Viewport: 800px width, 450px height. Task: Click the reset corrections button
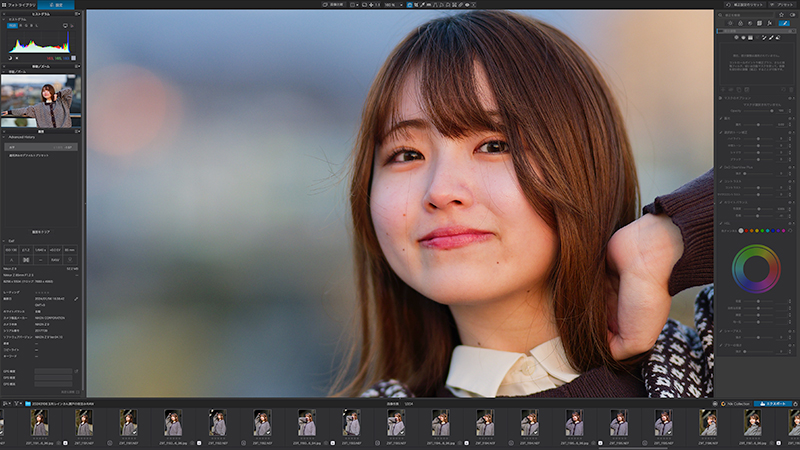tap(745, 5)
